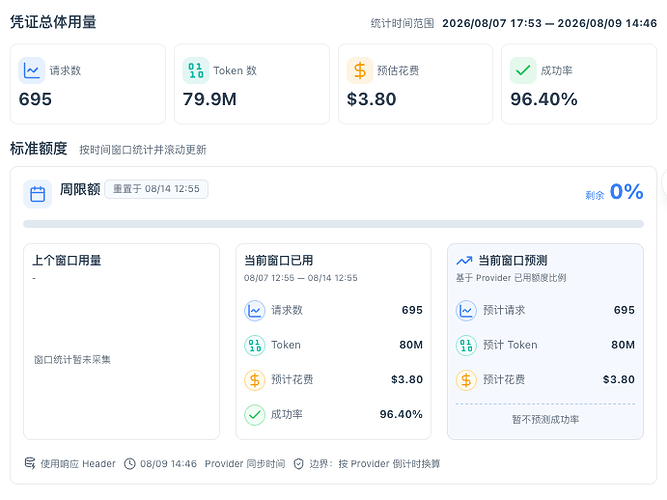
Task: Click the 695 value beside 预计请求
Action: coord(624,310)
